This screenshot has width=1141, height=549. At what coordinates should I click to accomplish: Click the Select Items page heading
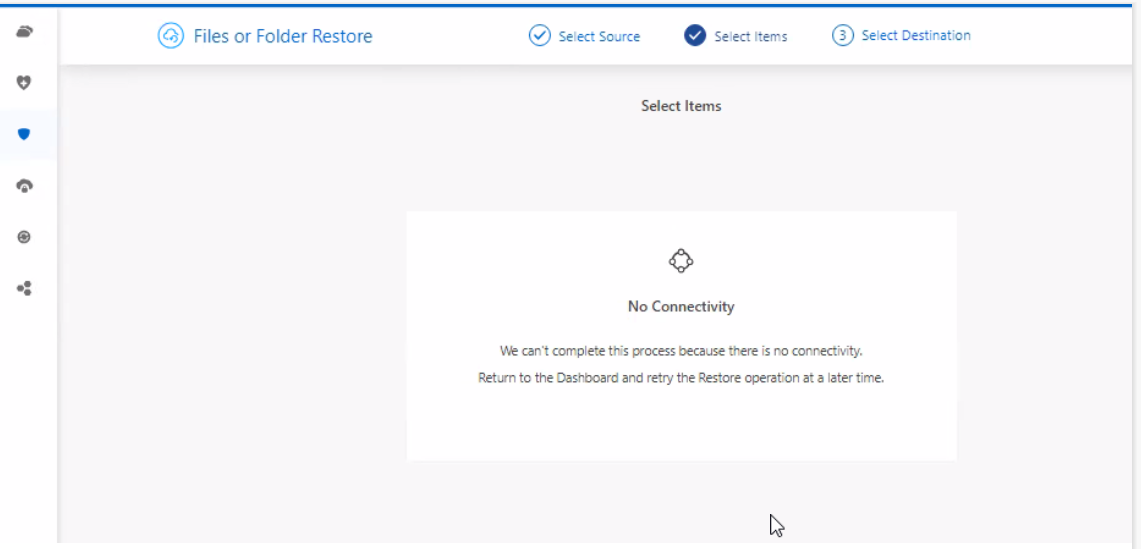click(x=681, y=106)
